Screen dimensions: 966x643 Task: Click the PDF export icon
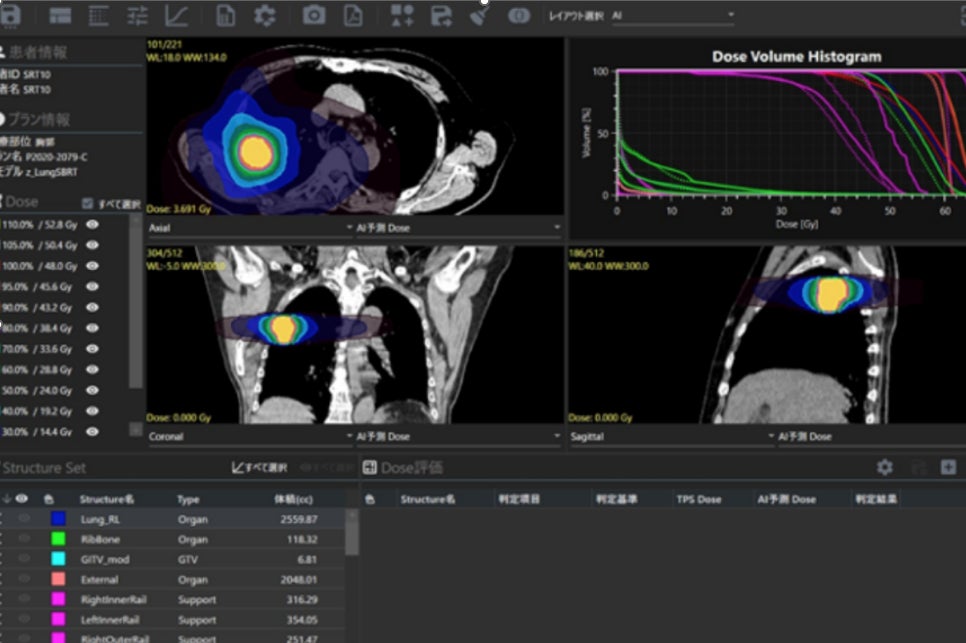pos(353,15)
